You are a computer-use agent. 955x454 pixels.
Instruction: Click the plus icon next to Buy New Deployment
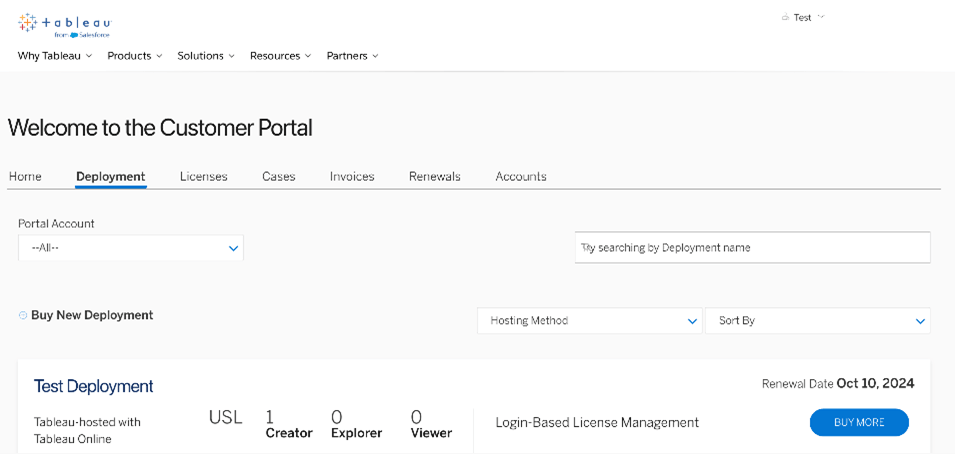point(23,316)
